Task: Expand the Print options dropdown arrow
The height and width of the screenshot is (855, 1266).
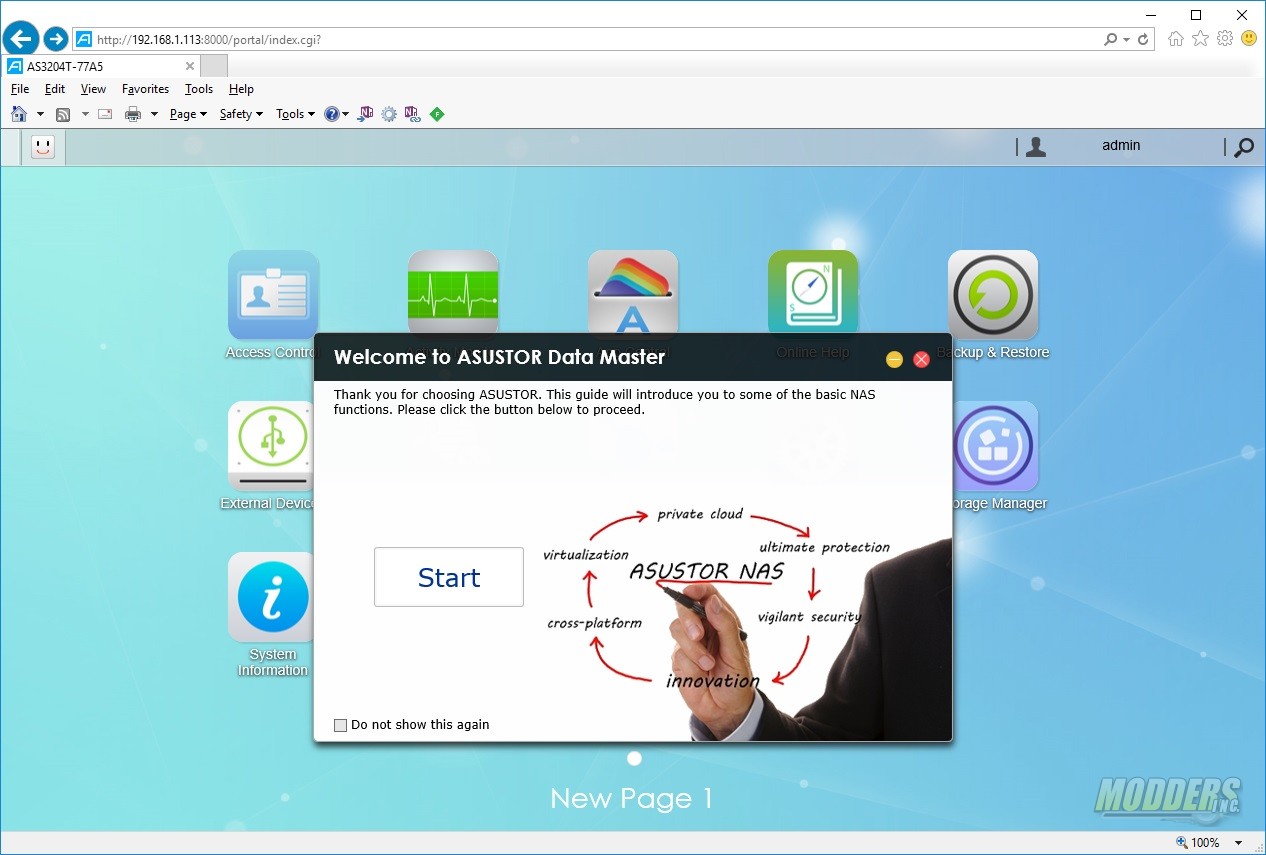Action: tap(154, 114)
